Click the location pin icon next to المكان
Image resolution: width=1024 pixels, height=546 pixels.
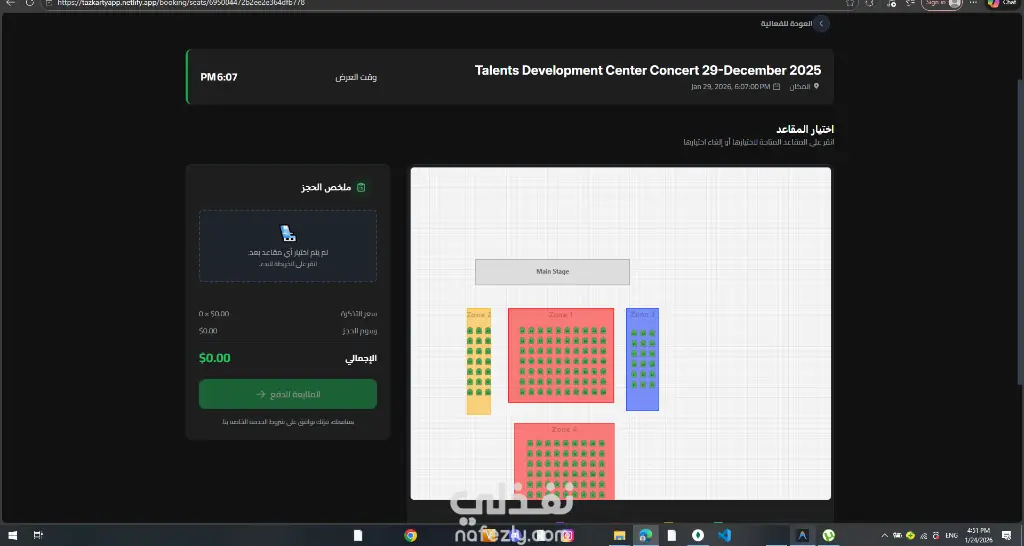[x=816, y=86]
